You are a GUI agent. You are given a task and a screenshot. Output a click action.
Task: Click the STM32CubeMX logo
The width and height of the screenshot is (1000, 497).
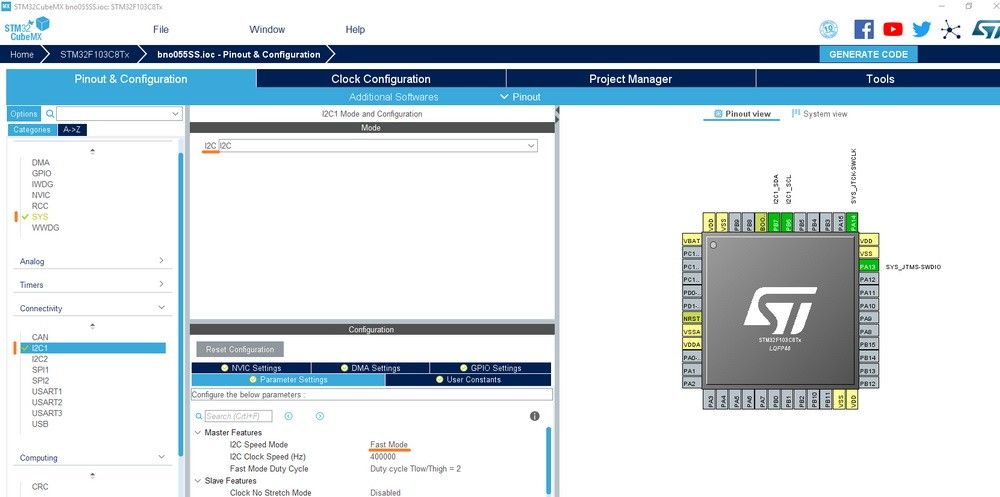27,29
